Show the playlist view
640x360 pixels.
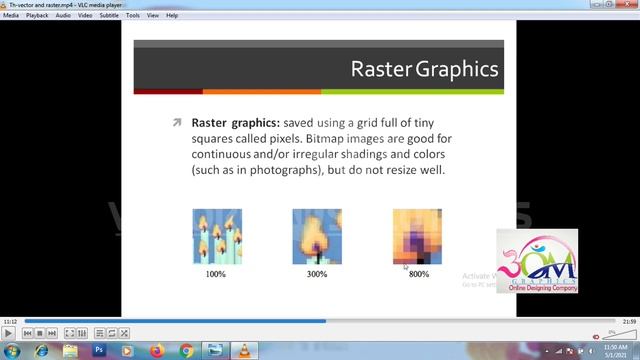pyautogui.click(x=100, y=333)
